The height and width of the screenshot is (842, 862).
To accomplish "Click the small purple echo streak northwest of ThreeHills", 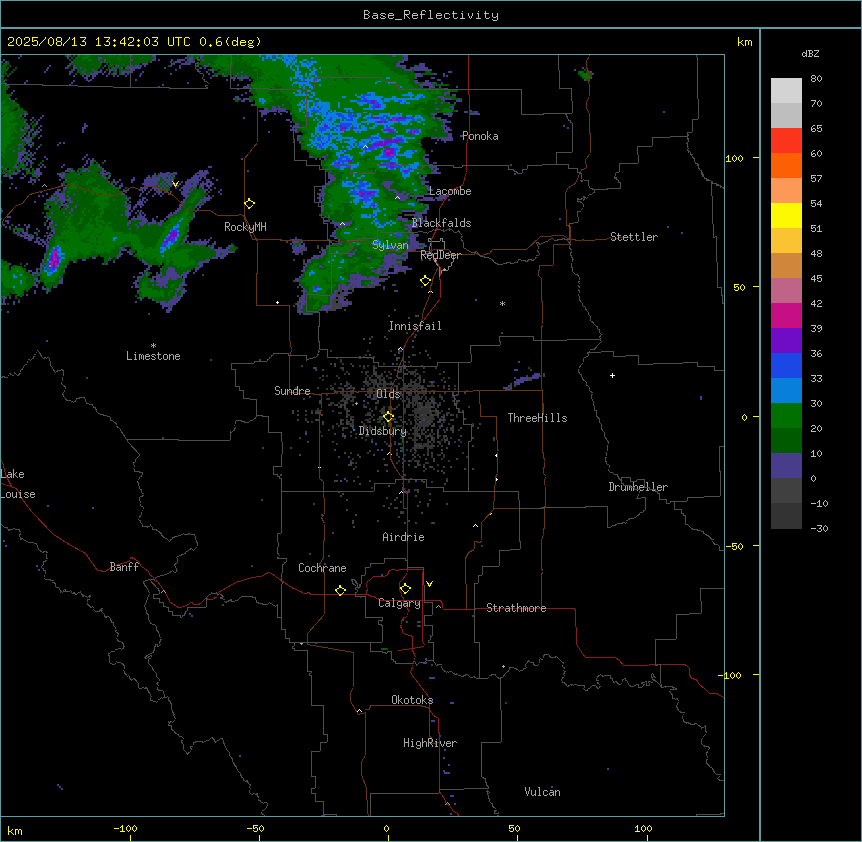I will pos(523,380).
